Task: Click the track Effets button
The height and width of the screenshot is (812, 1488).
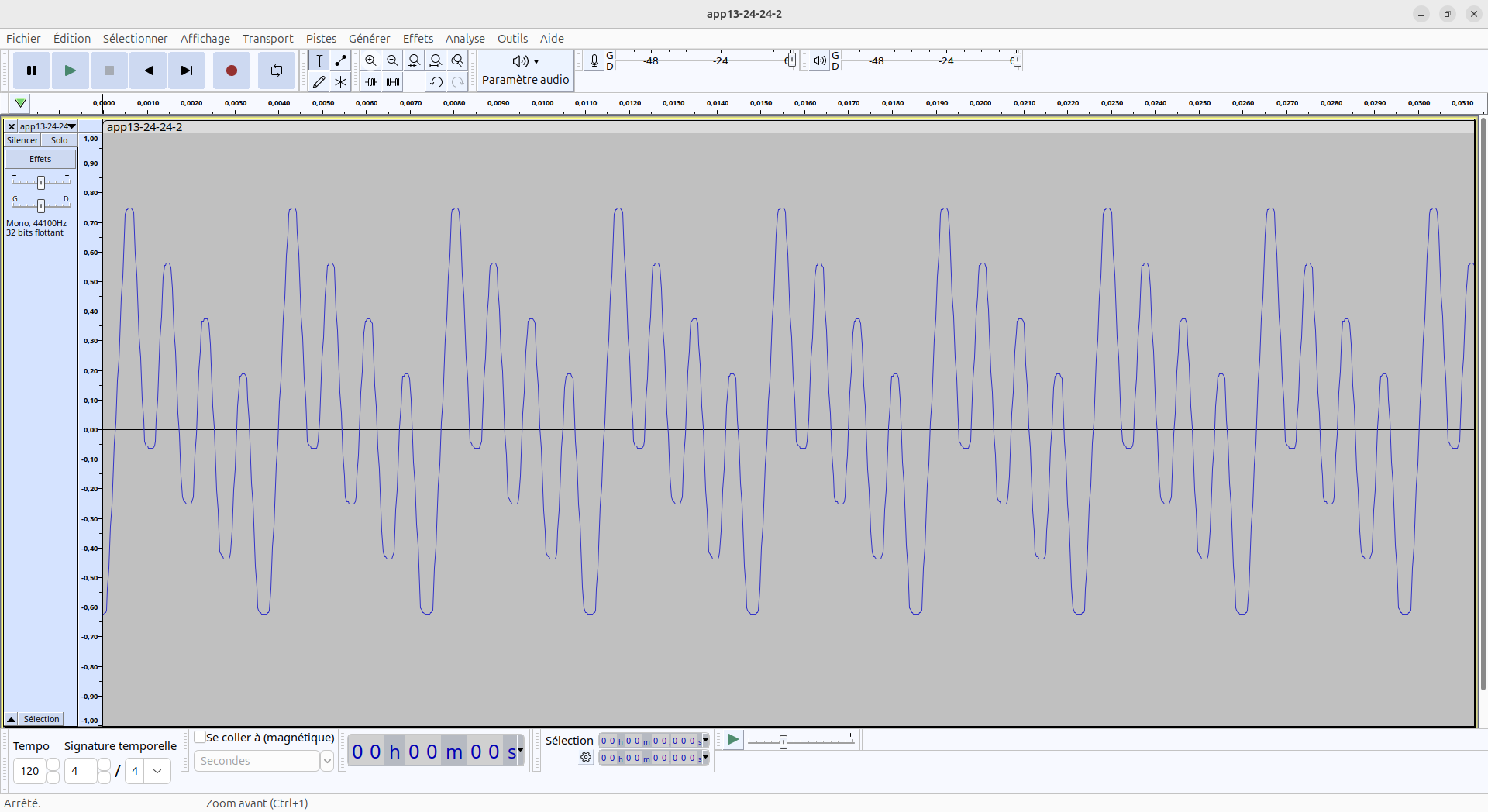Action: (40, 159)
